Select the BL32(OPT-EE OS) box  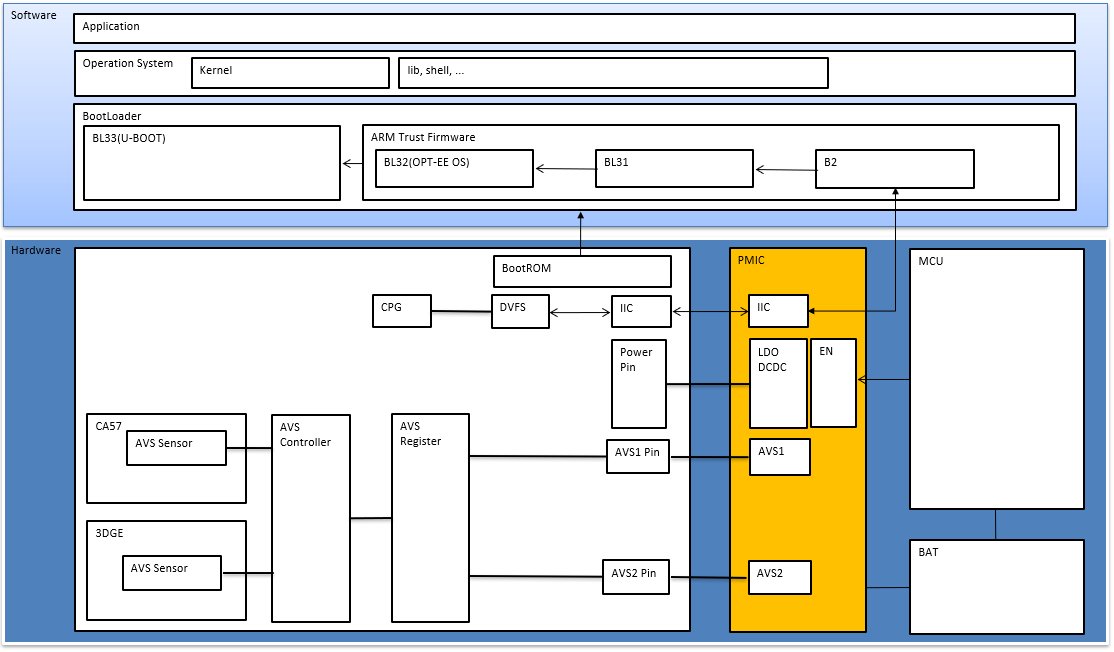tap(454, 168)
